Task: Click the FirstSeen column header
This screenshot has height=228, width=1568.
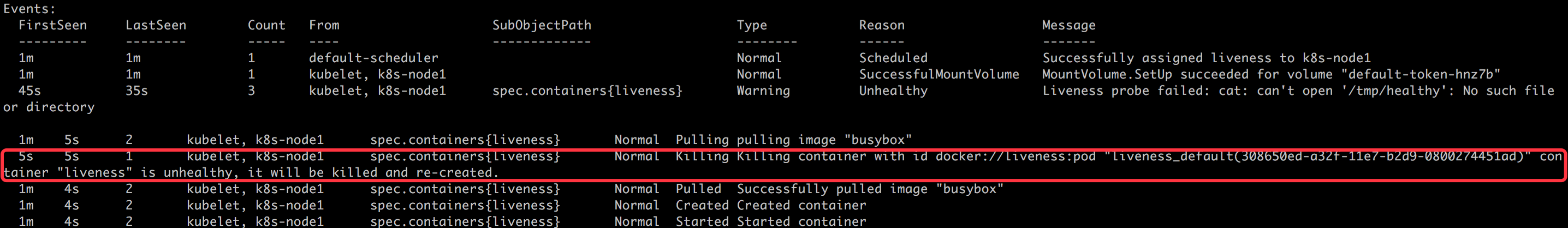Action: click(x=52, y=25)
